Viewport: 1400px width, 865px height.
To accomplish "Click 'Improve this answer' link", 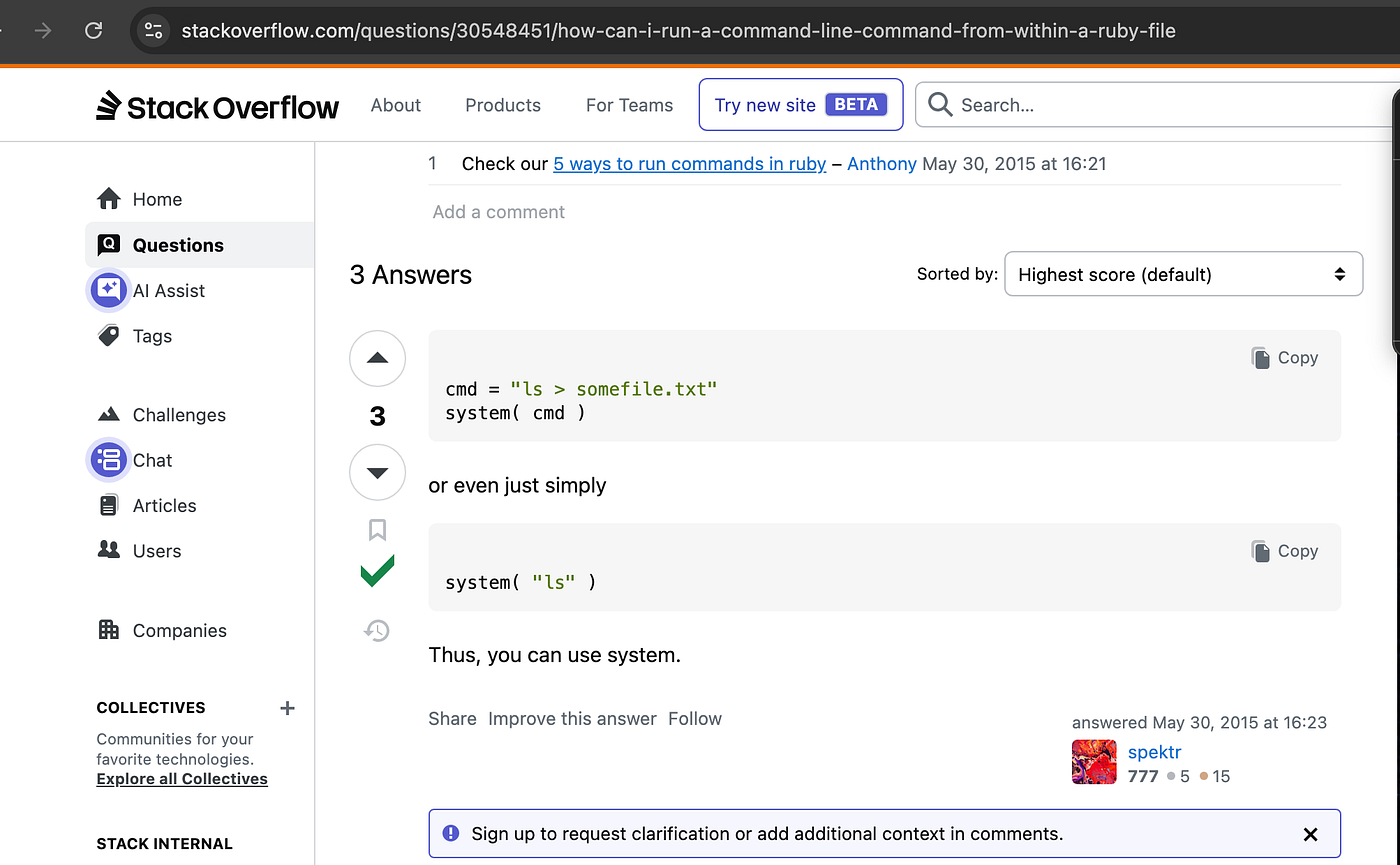I will point(572,719).
